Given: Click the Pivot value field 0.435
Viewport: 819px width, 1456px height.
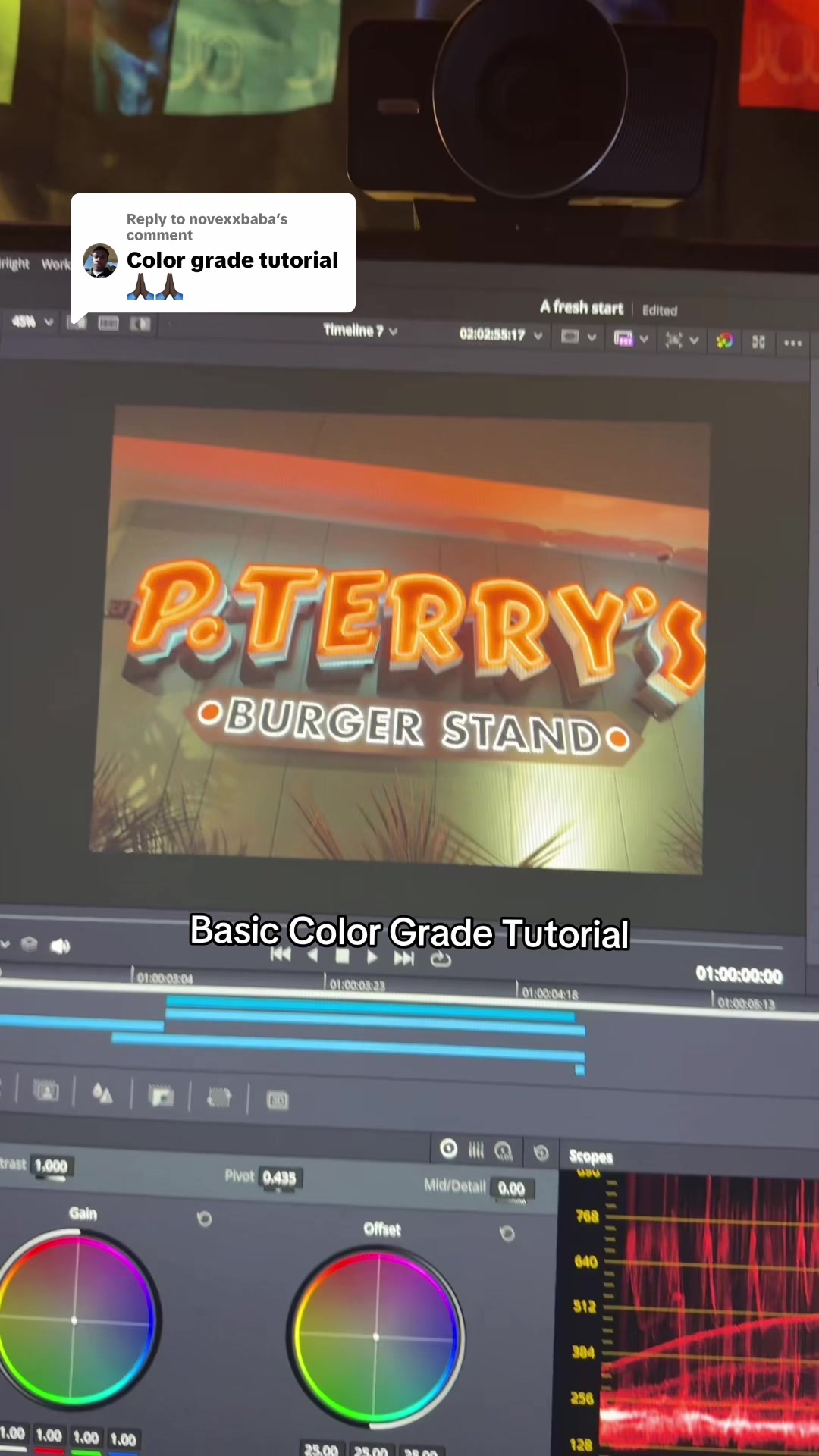Looking at the screenshot, I should (279, 1178).
